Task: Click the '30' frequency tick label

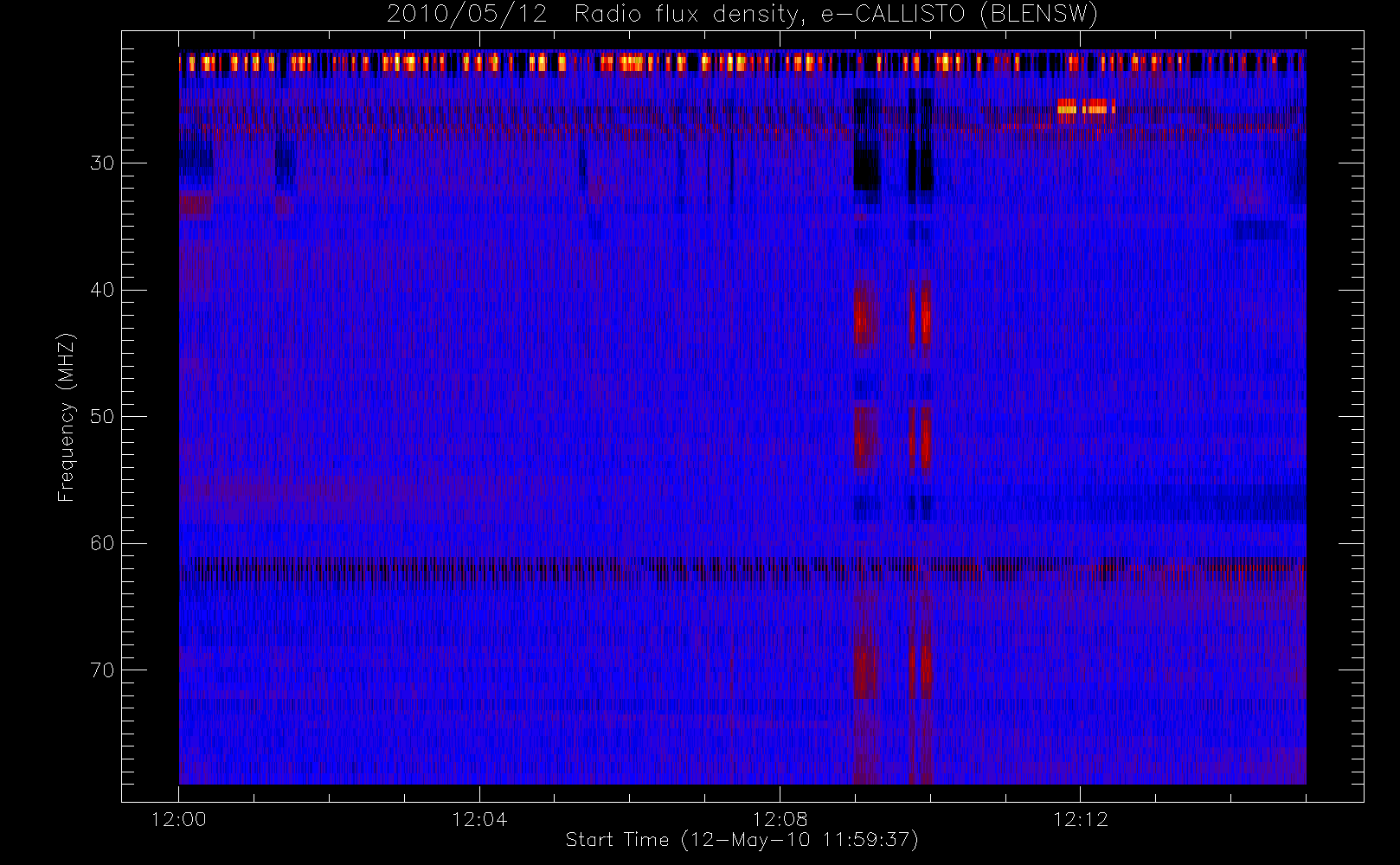Action: [102, 163]
